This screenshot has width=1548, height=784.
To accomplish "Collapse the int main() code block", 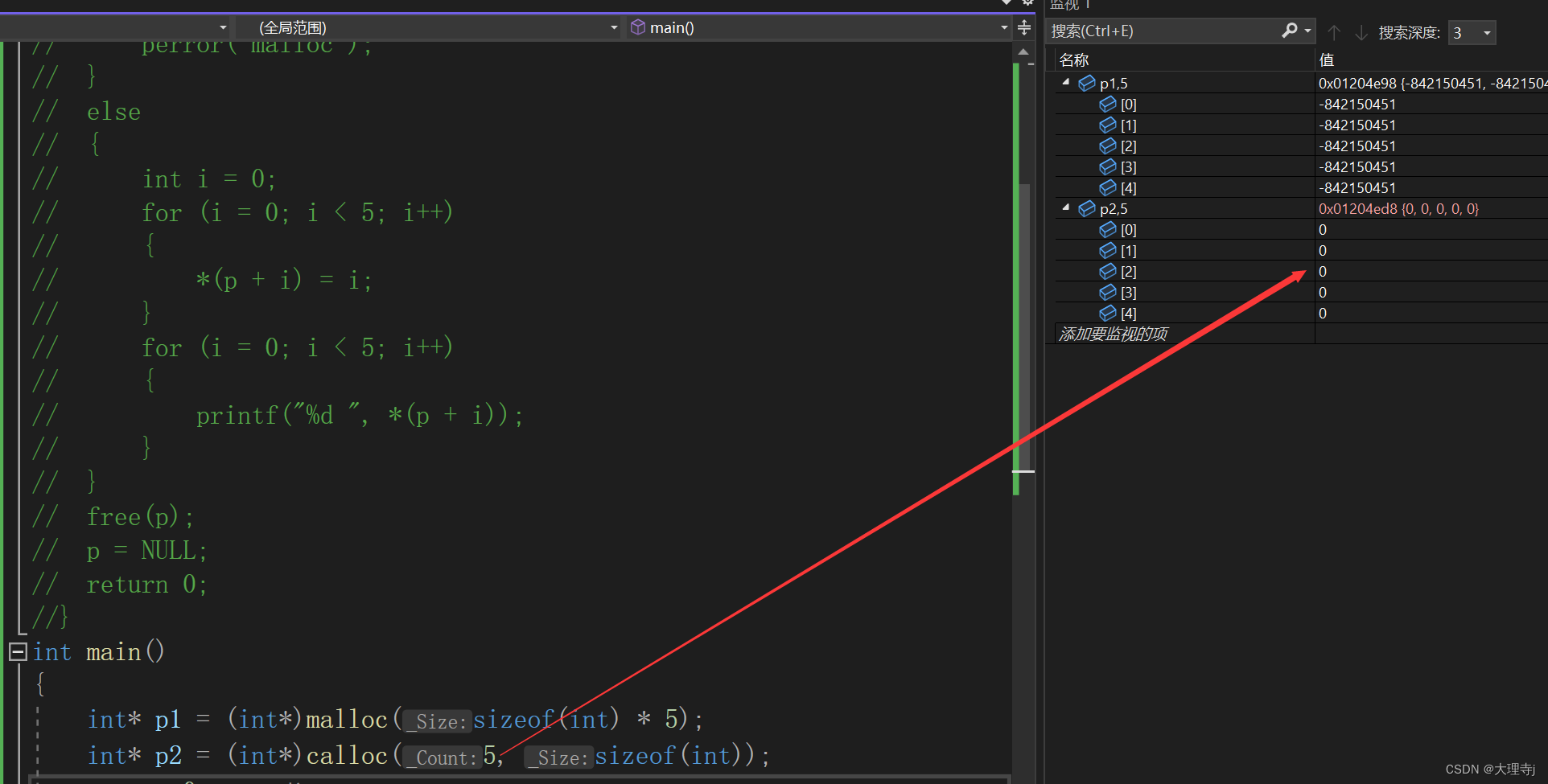I will (18, 651).
